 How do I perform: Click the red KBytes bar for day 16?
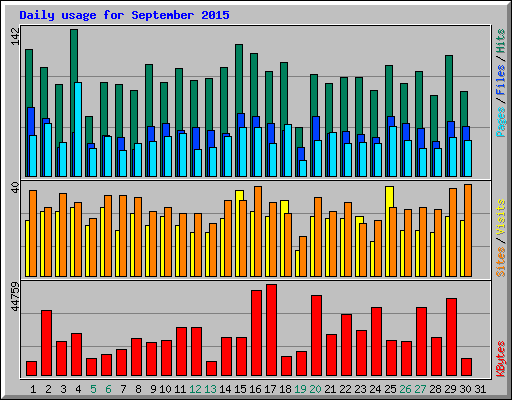[256, 333]
